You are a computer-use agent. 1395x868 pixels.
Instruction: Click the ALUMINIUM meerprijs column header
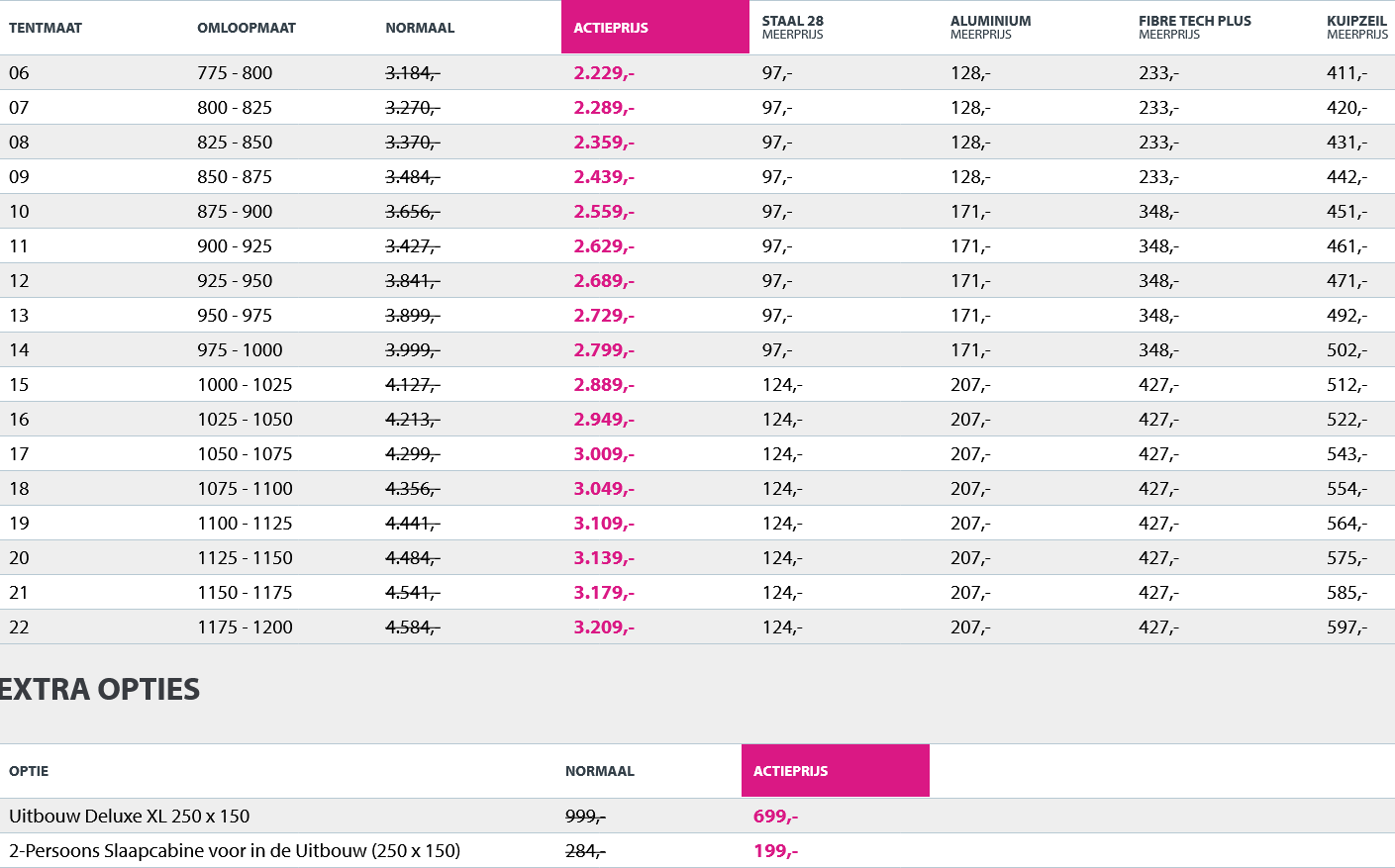(990, 27)
